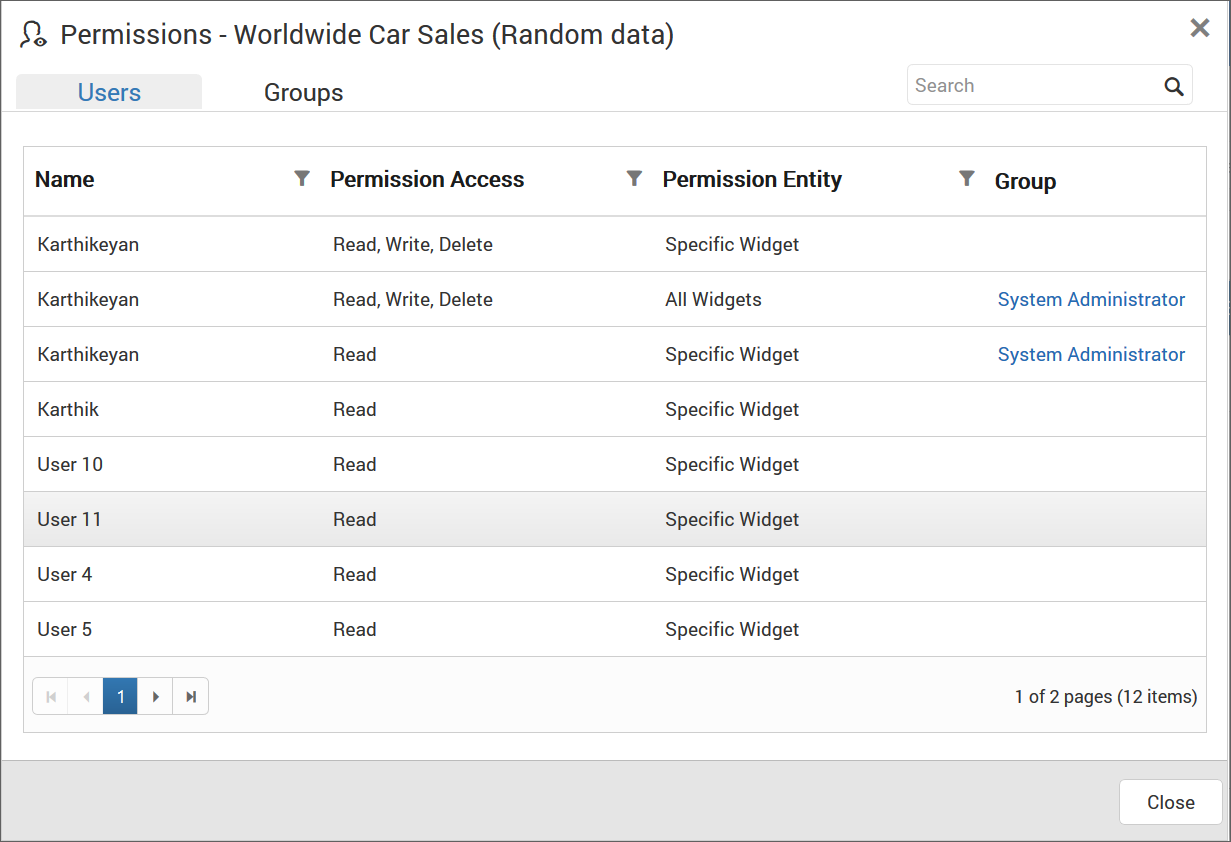Select page 1 in the pager

coord(120,696)
